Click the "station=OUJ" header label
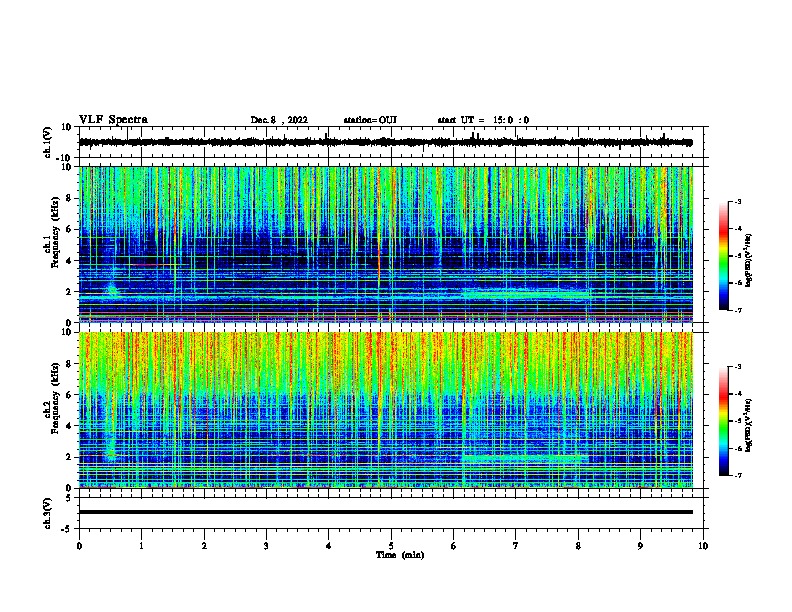The width and height of the screenshot is (792, 612). 370,120
